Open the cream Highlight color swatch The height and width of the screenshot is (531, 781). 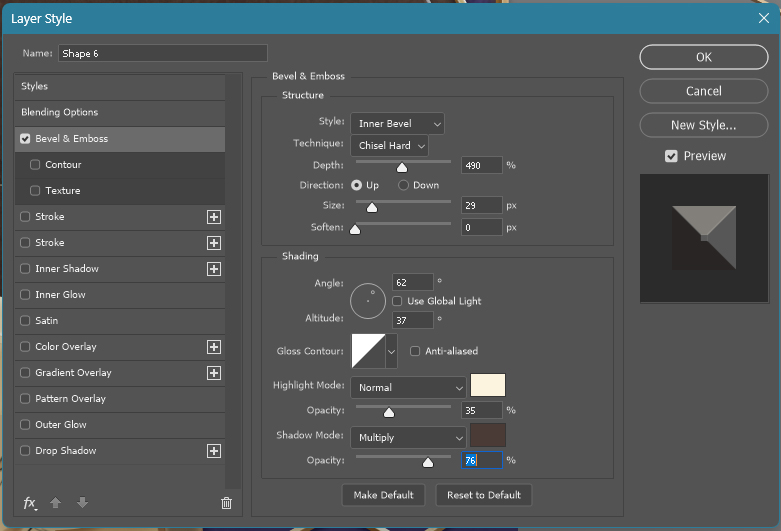[488, 385]
